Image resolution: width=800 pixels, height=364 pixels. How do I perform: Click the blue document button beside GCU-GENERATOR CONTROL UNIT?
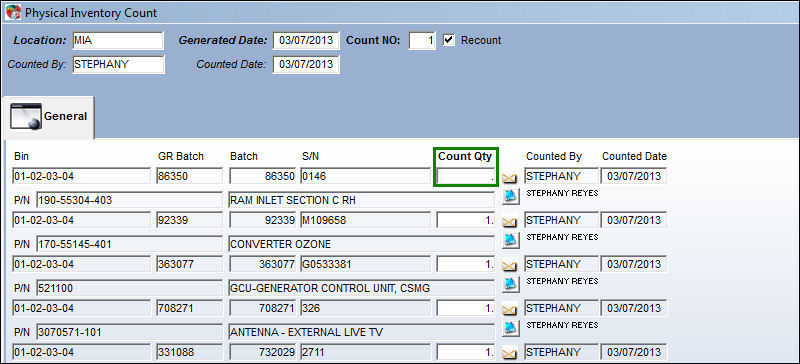(511, 284)
